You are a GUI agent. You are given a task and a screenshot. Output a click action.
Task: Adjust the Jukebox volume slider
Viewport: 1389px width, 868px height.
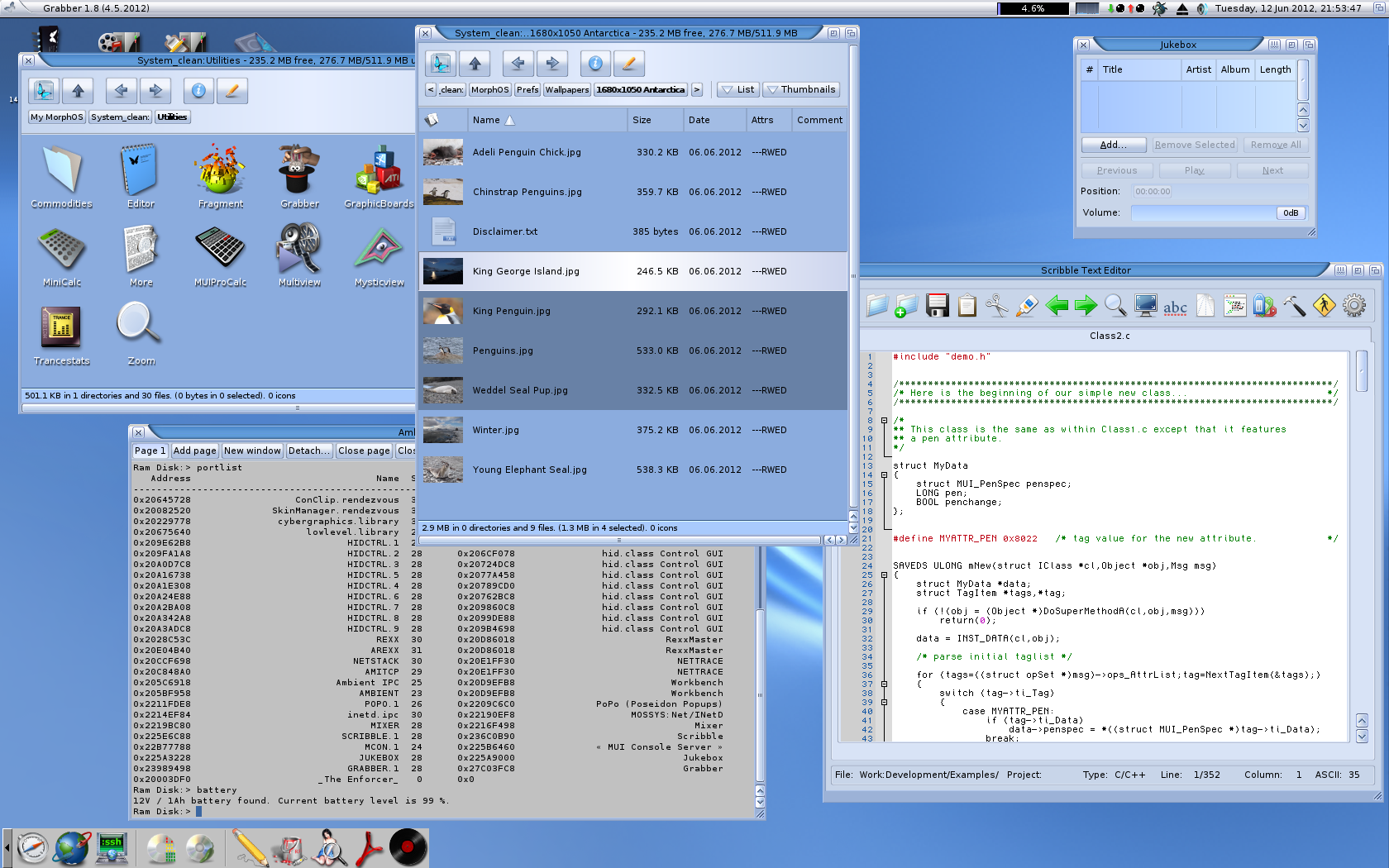pyautogui.click(x=1219, y=212)
